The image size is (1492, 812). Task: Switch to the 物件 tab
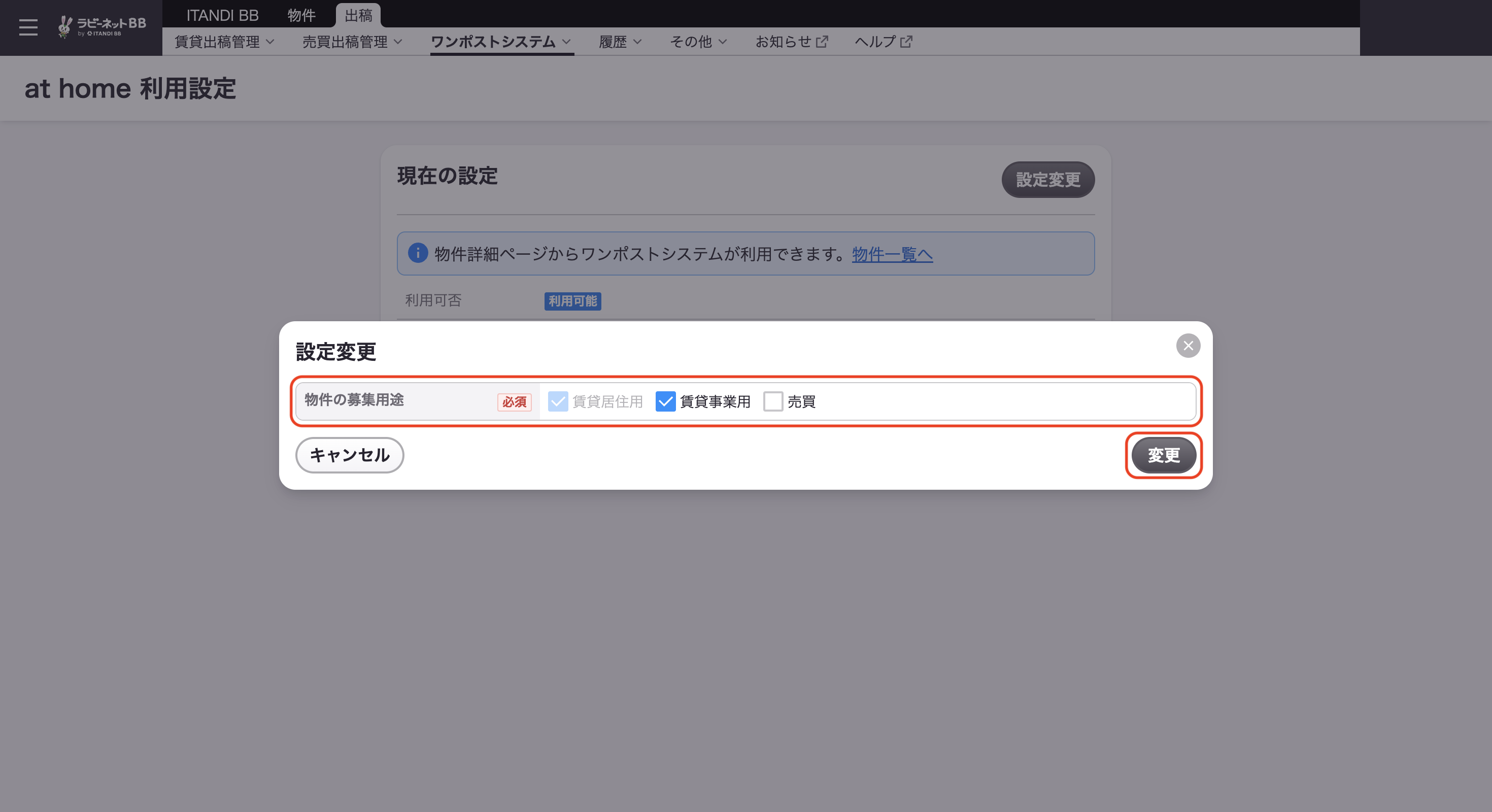(x=301, y=15)
